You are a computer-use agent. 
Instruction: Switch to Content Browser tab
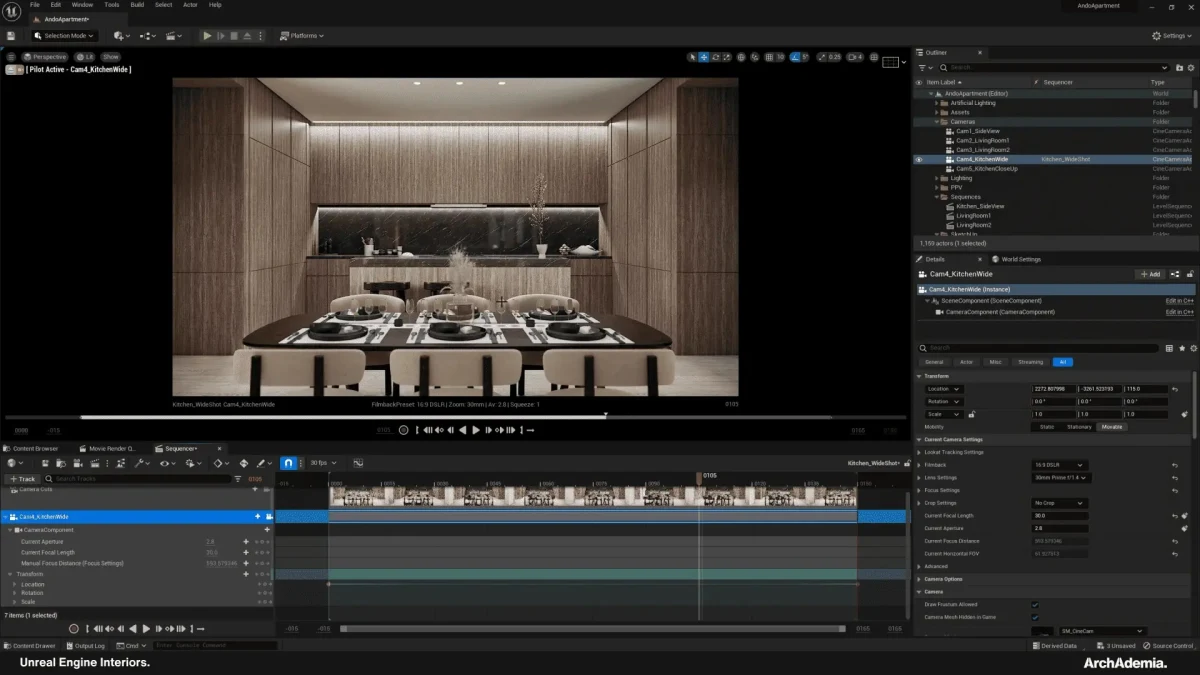tap(36, 449)
